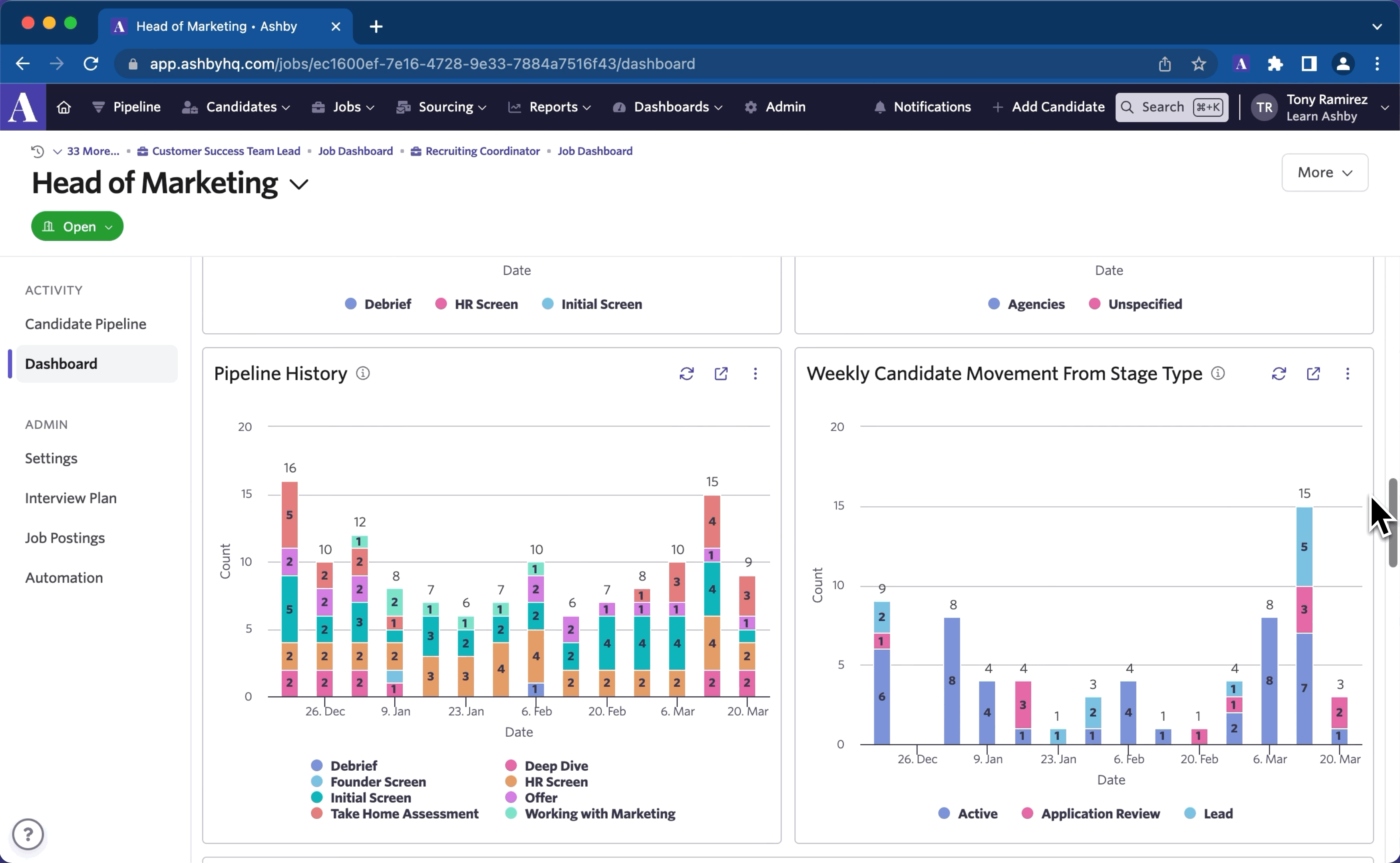Image resolution: width=1400 pixels, height=863 pixels.
Task: Go to Ashby home icon
Action: point(64,107)
